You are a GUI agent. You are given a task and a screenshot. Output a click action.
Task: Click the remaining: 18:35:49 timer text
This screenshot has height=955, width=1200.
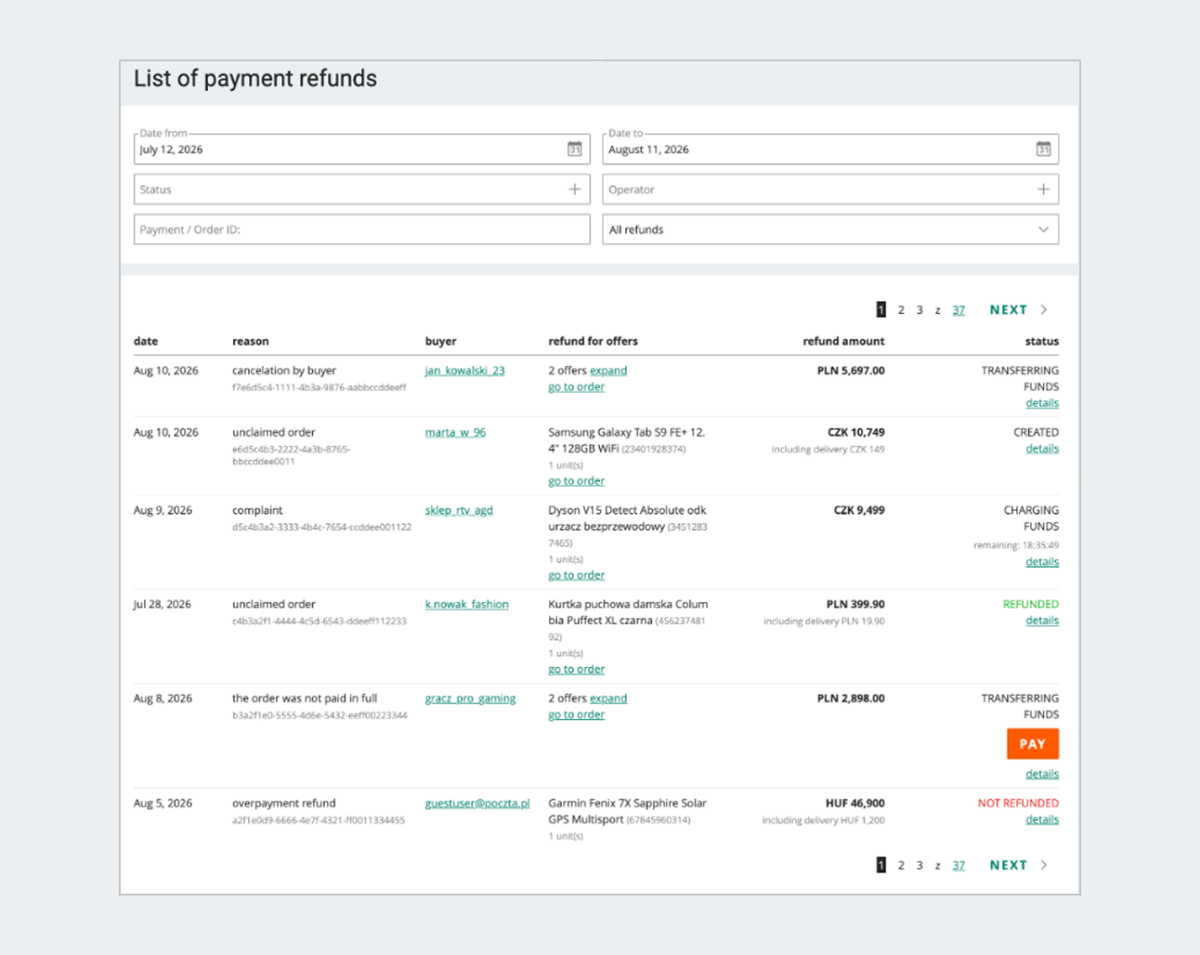(x=1016, y=545)
